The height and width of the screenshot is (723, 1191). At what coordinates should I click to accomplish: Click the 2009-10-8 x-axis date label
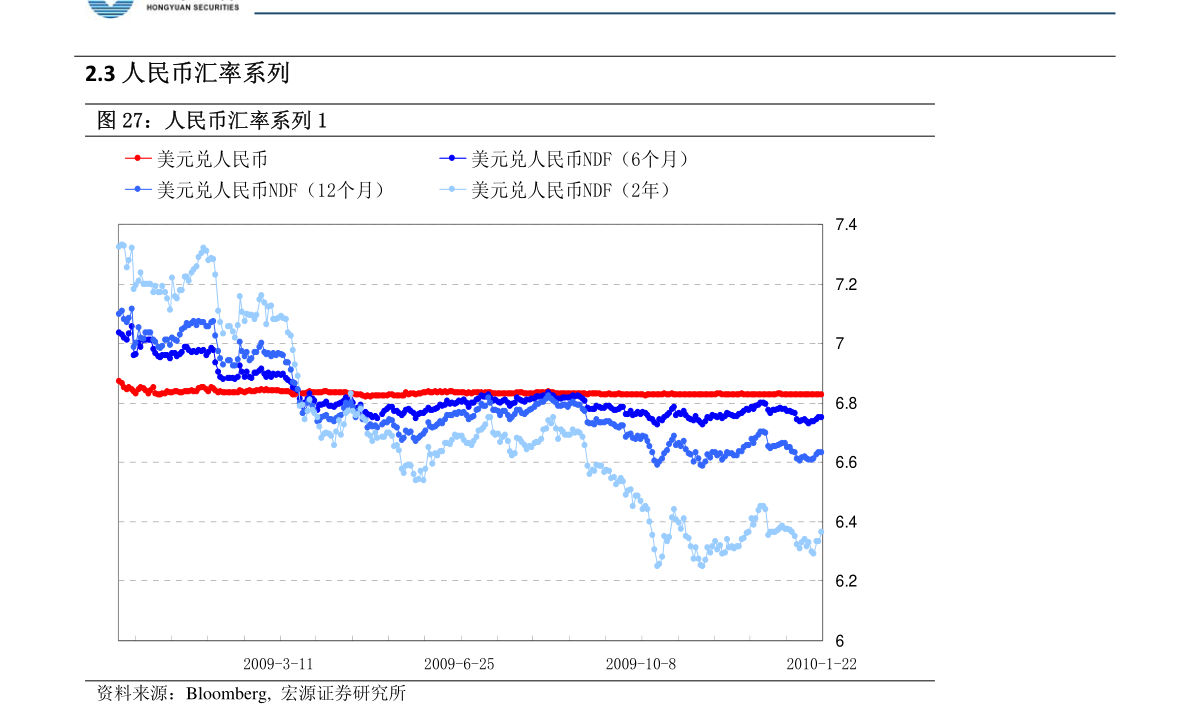tap(640, 664)
